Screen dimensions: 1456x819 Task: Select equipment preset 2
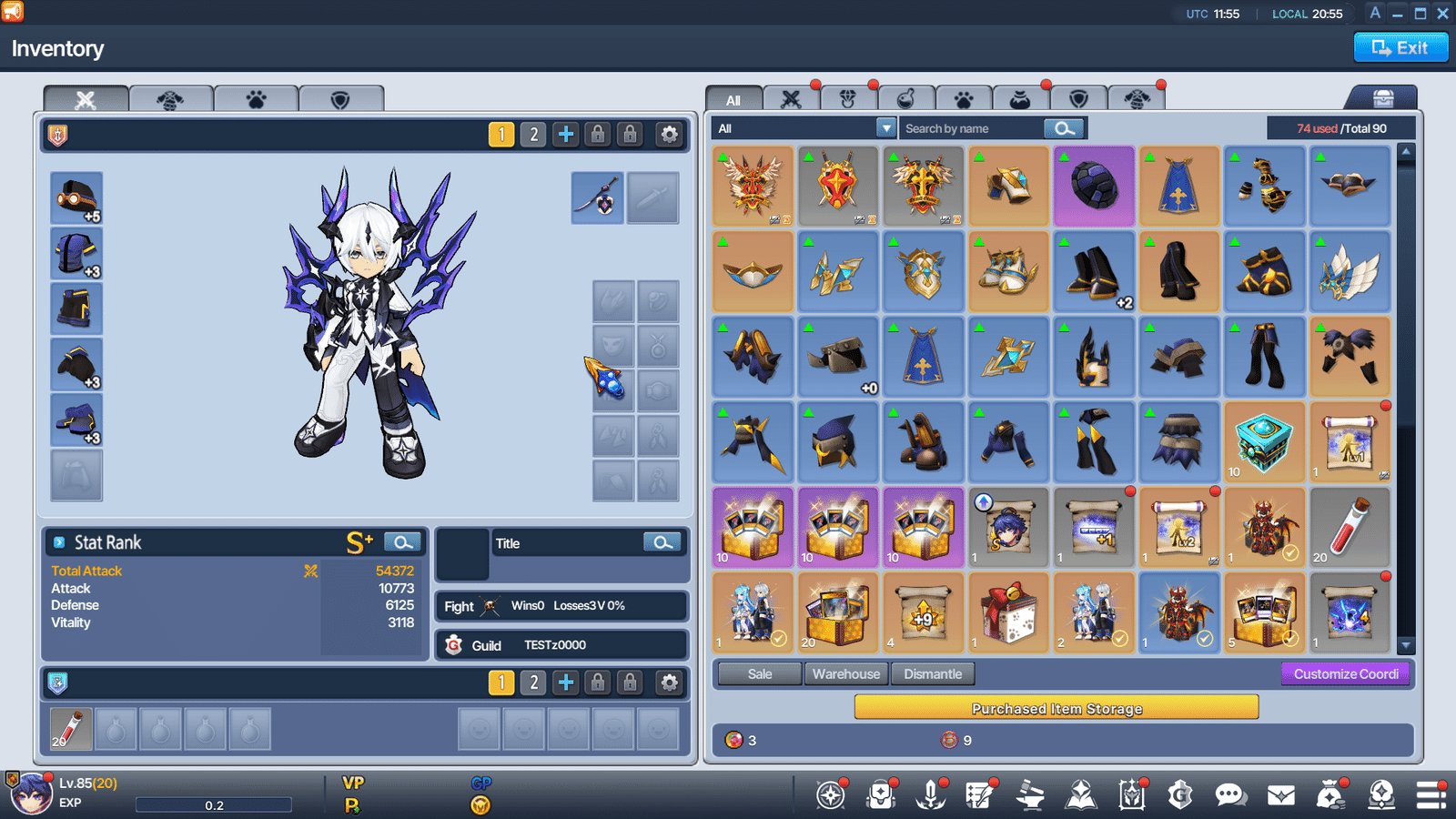534,135
